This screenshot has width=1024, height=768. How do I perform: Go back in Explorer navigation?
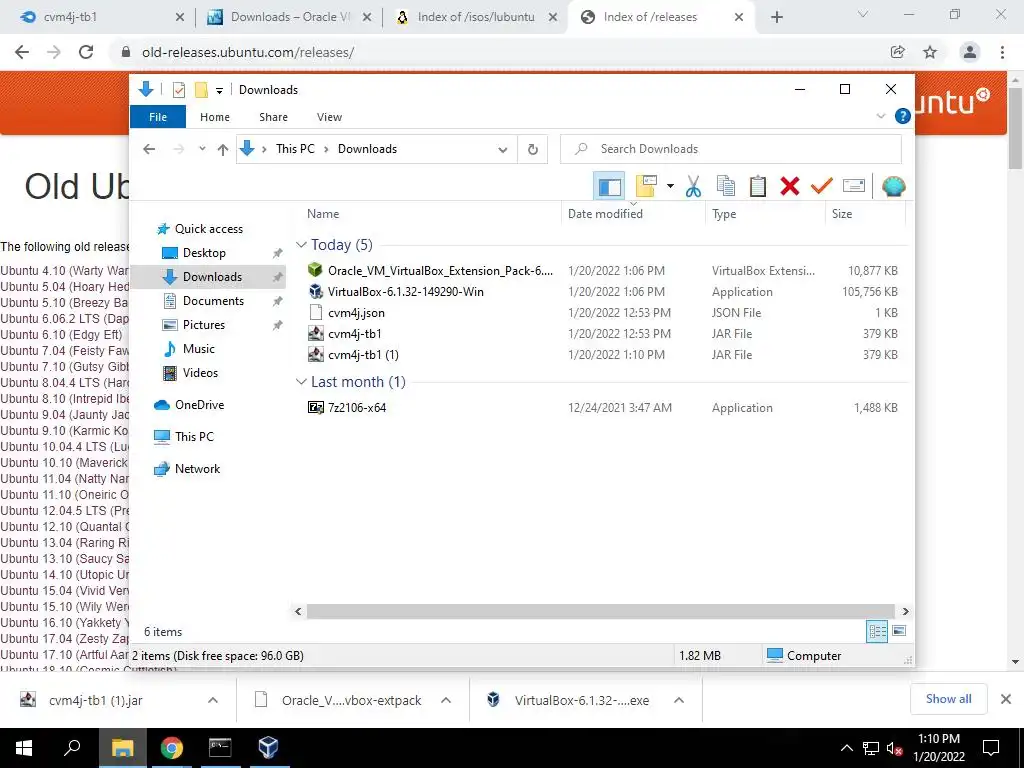(x=149, y=149)
